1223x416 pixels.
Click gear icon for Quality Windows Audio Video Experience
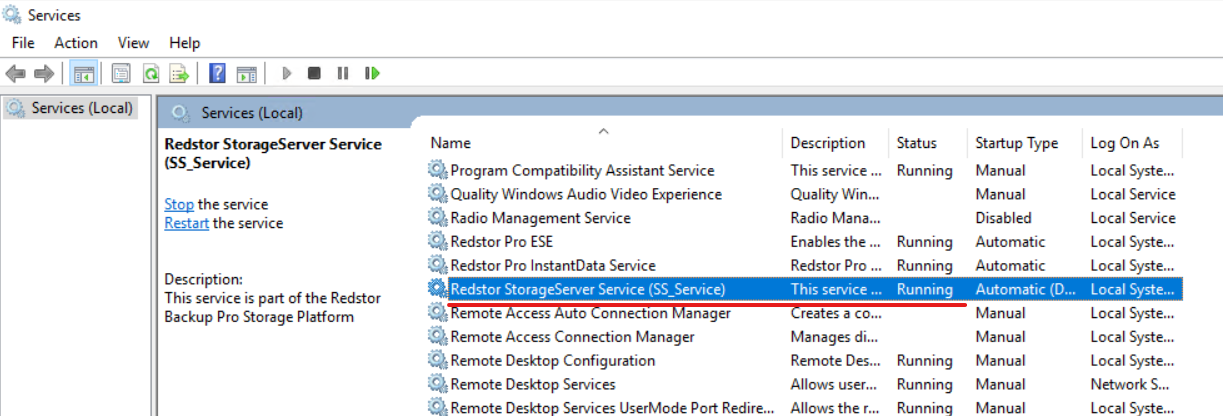438,194
